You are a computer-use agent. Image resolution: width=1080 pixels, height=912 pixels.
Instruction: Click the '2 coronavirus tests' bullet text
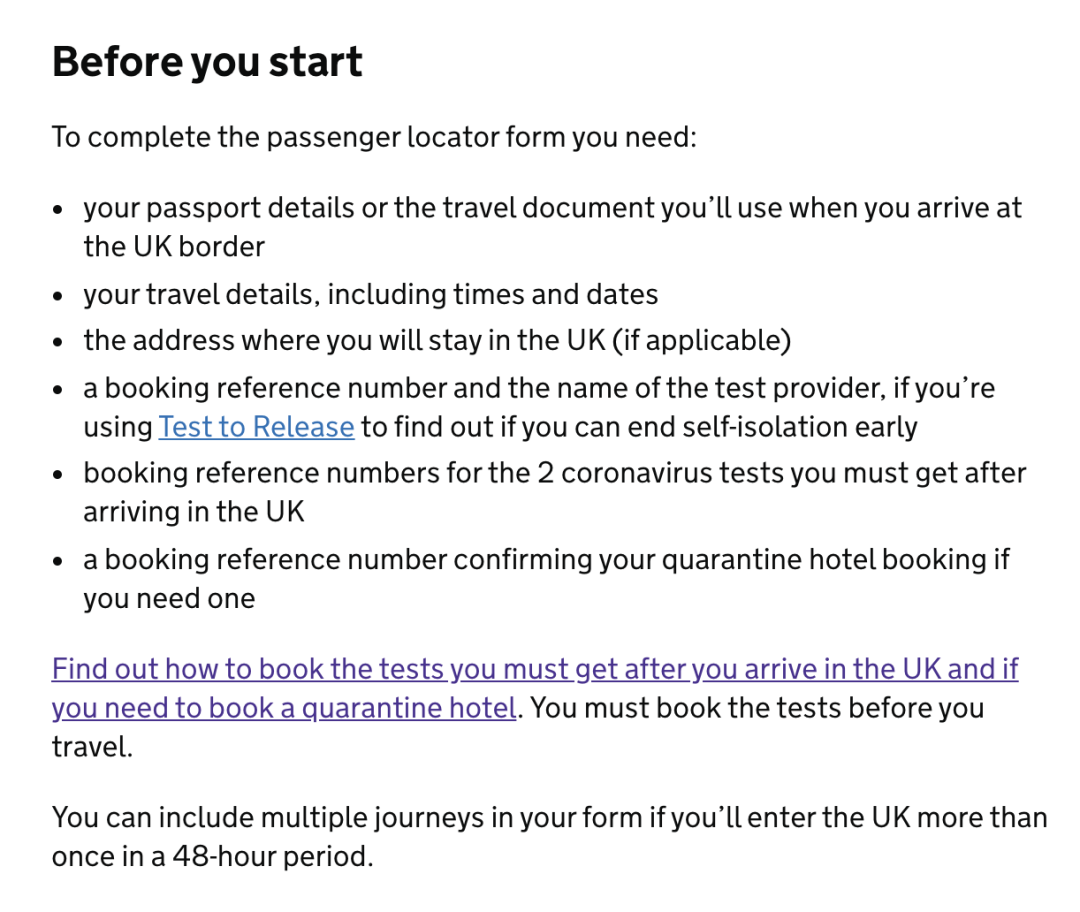click(554, 473)
